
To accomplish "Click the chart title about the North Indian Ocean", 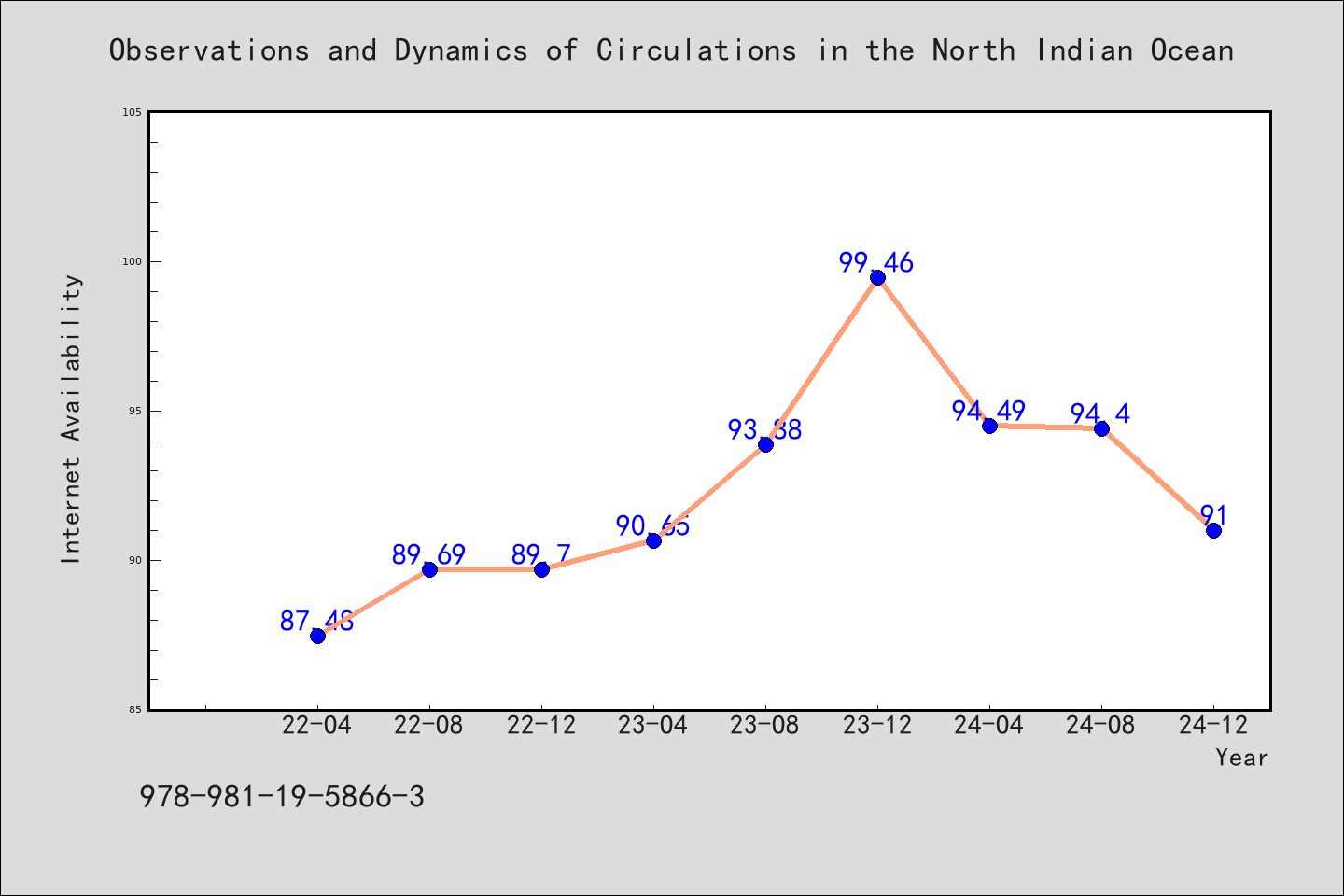I will tap(671, 50).
